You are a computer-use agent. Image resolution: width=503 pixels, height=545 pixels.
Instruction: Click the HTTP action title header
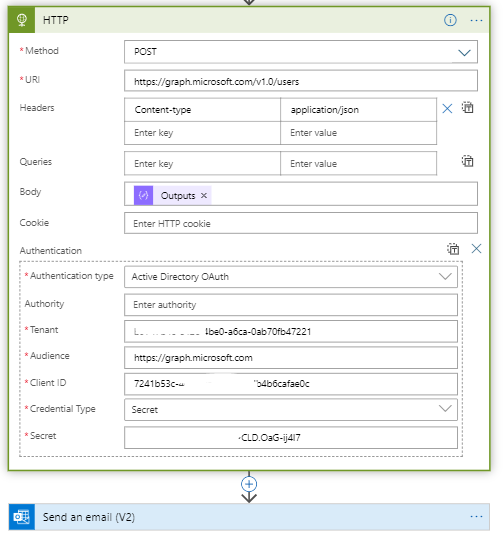[x=56, y=20]
